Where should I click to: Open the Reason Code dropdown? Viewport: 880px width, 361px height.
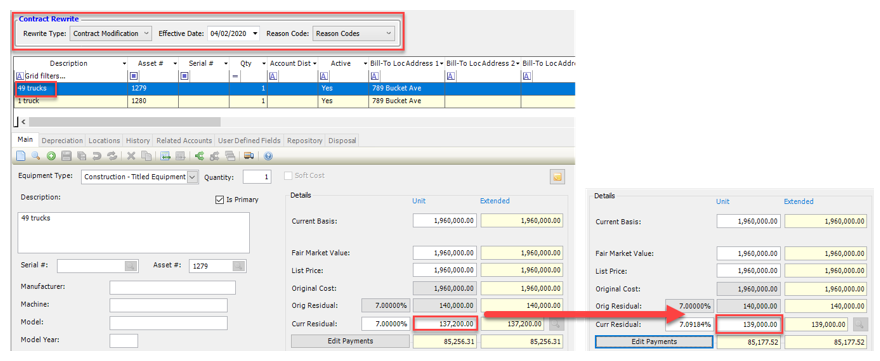pyautogui.click(x=389, y=34)
